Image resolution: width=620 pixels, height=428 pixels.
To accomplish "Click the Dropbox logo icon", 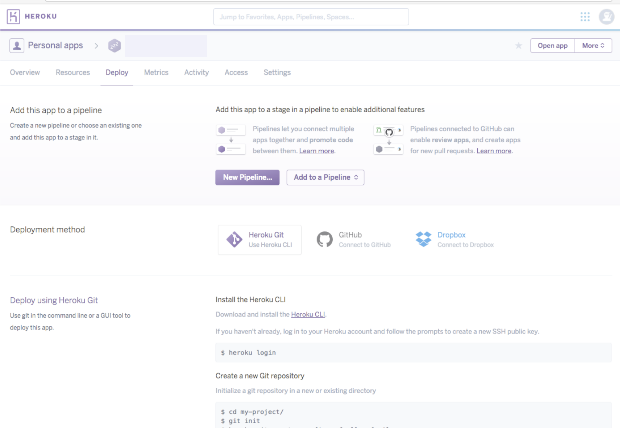I will pyautogui.click(x=423, y=239).
